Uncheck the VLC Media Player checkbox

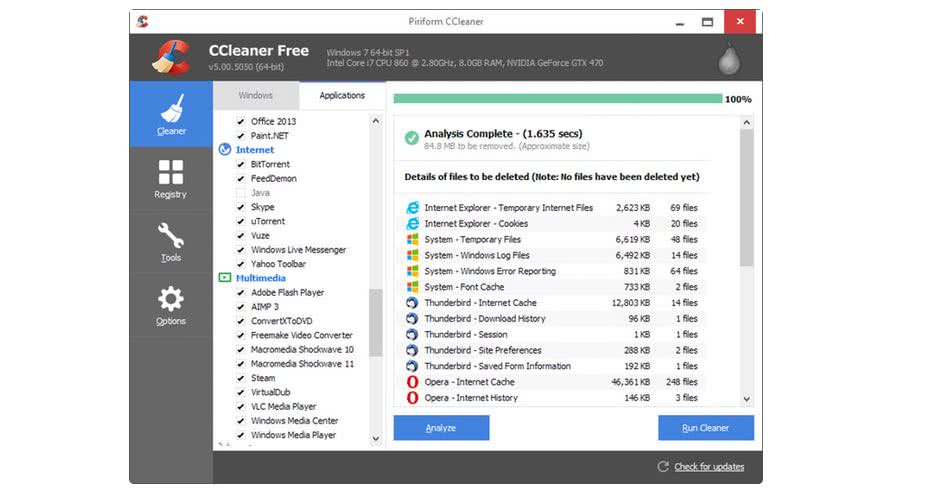tap(241, 407)
